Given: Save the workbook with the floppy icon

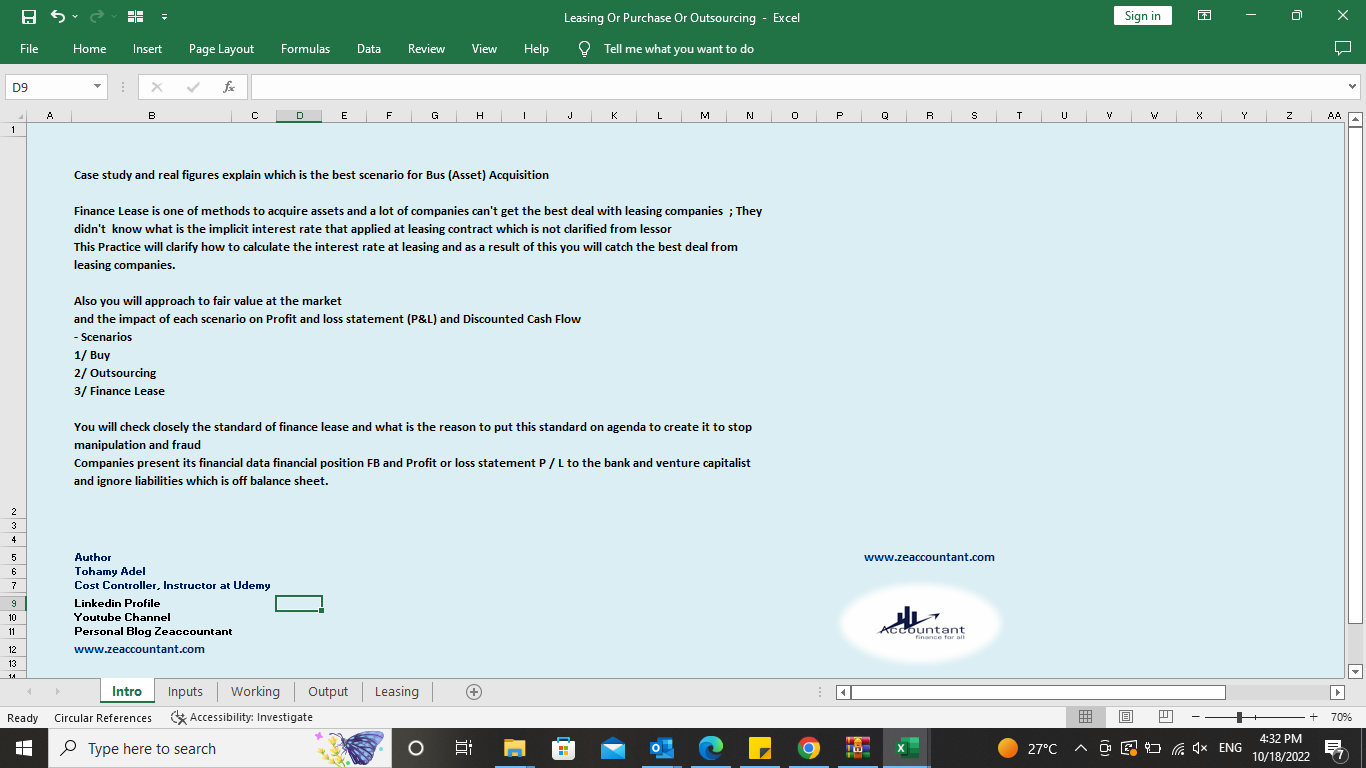Looking at the screenshot, I should pyautogui.click(x=29, y=16).
